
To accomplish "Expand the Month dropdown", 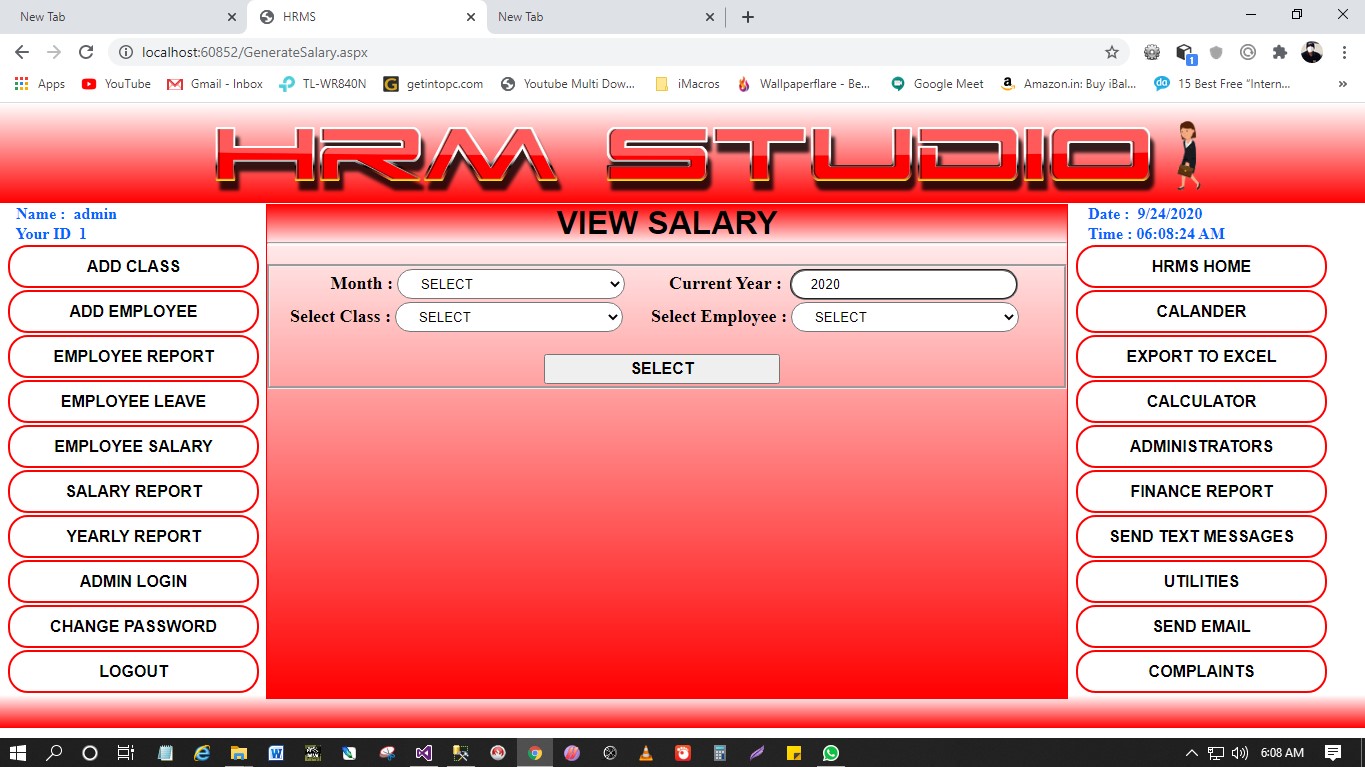I will [x=511, y=284].
